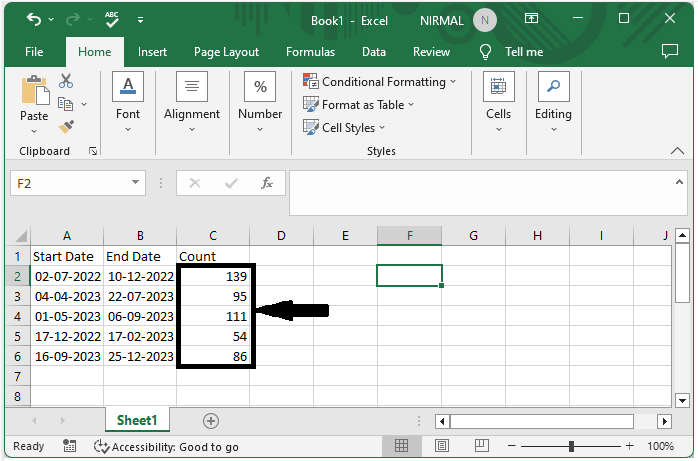
Task: Click the Macro recording status bar icon
Action: 69,446
